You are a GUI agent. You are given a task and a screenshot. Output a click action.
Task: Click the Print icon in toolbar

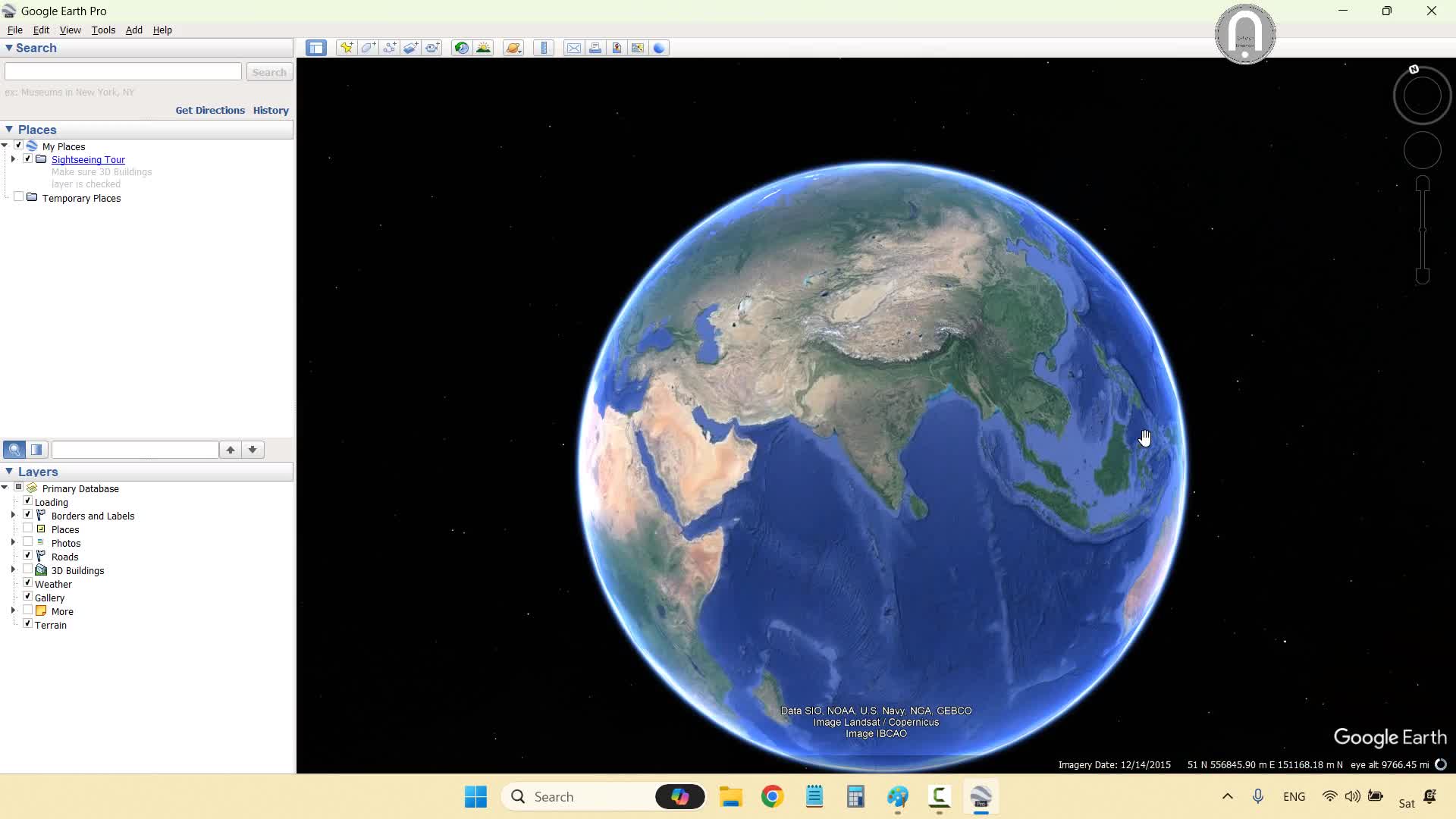tap(595, 48)
